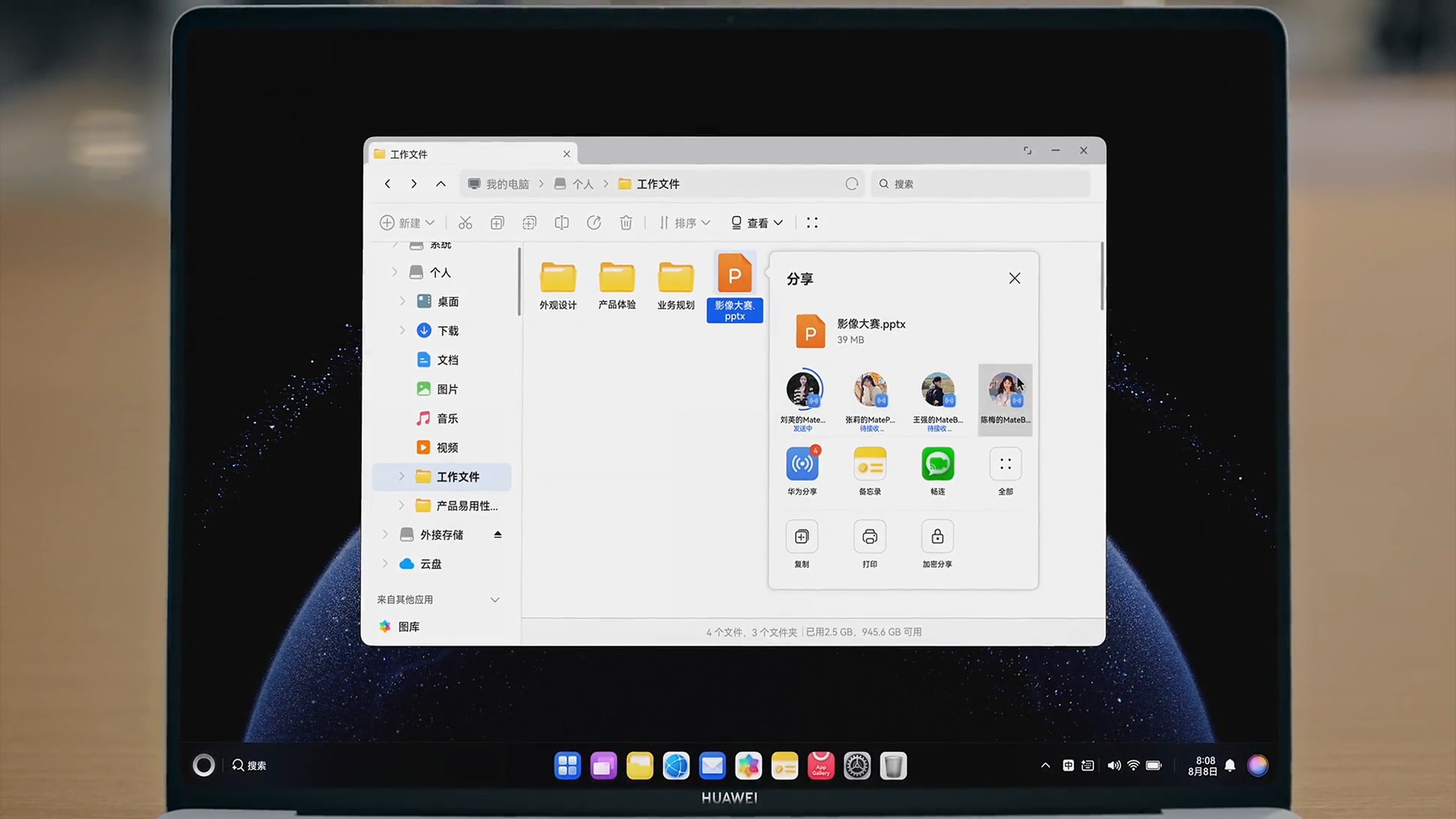Click the 打印 (print) icon in share panel

(x=869, y=536)
